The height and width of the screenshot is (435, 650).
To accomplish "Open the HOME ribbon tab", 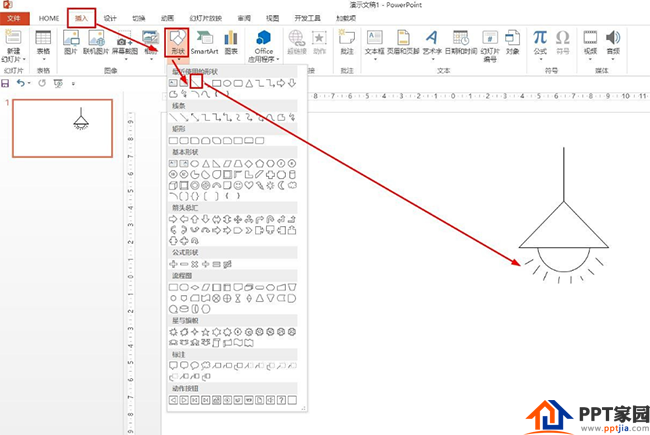I will pyautogui.click(x=49, y=18).
